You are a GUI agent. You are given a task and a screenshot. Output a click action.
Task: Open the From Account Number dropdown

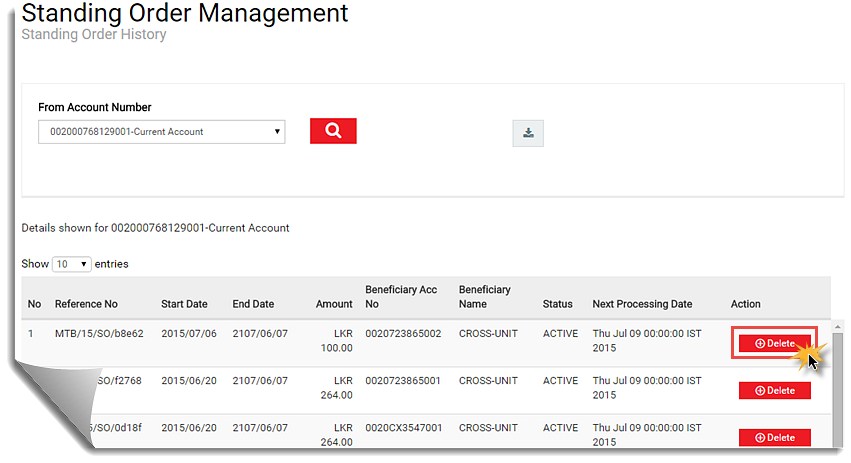click(162, 132)
